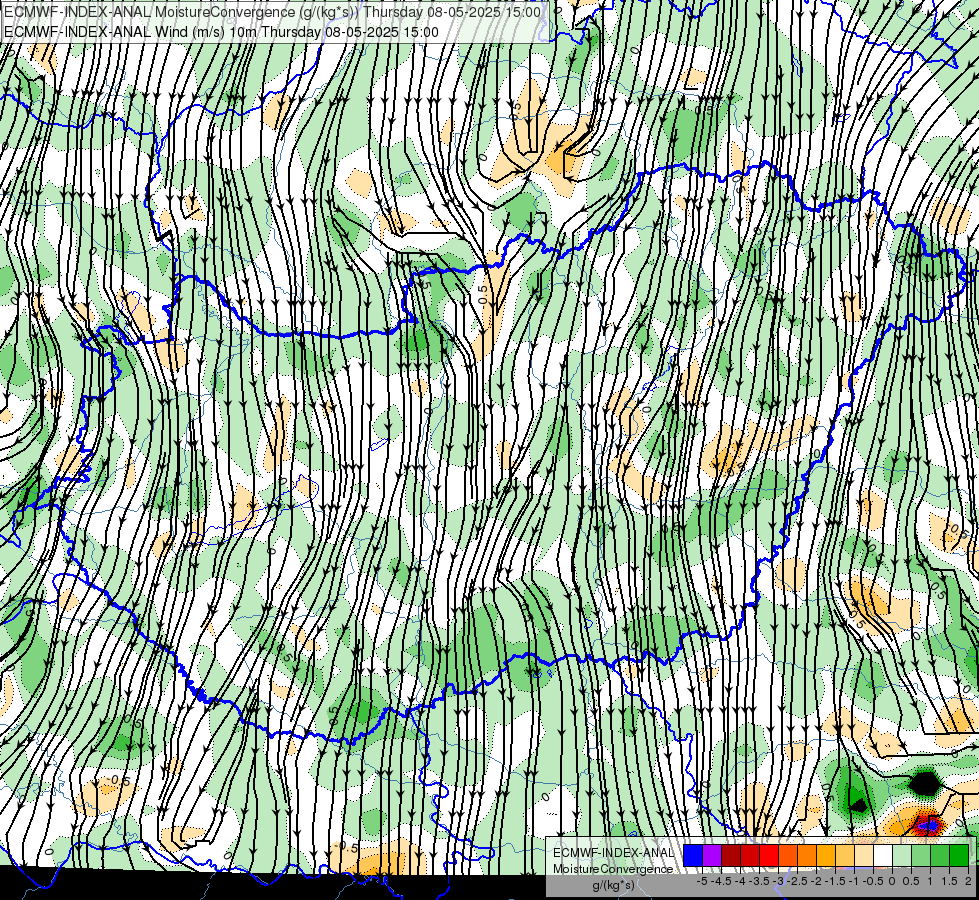Click the MoistureConvergence label in the legend
979x900 pixels.
(x=613, y=869)
